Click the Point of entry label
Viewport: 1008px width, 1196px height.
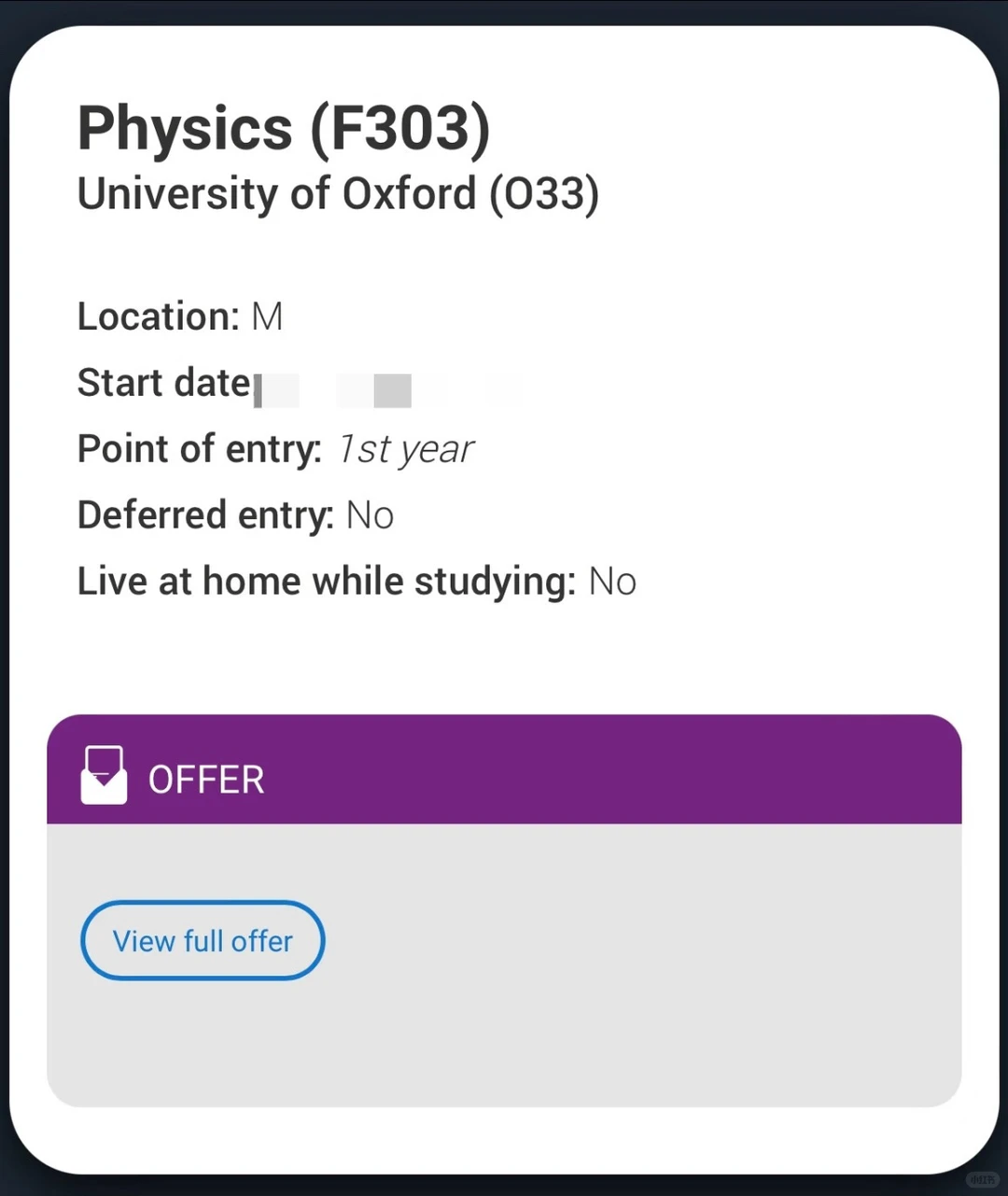coord(200,449)
